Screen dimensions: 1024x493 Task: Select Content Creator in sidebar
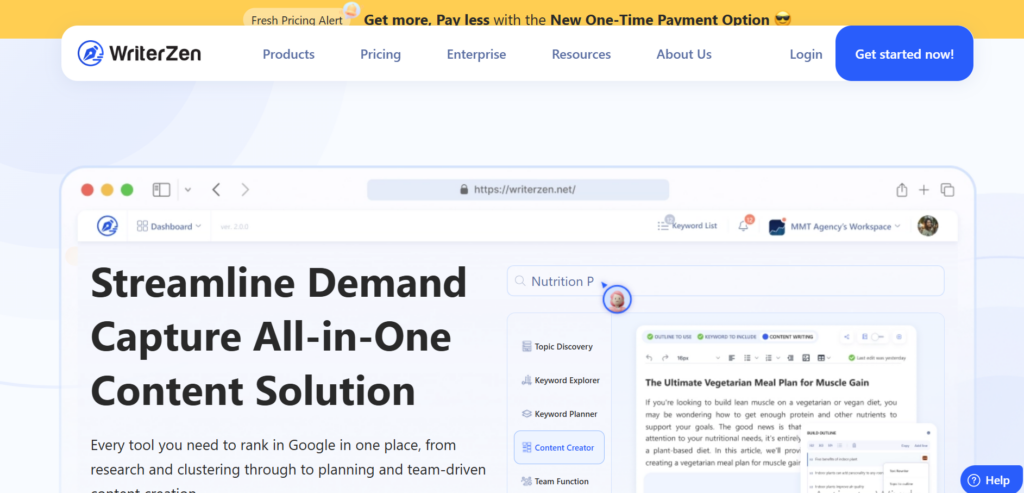559,447
